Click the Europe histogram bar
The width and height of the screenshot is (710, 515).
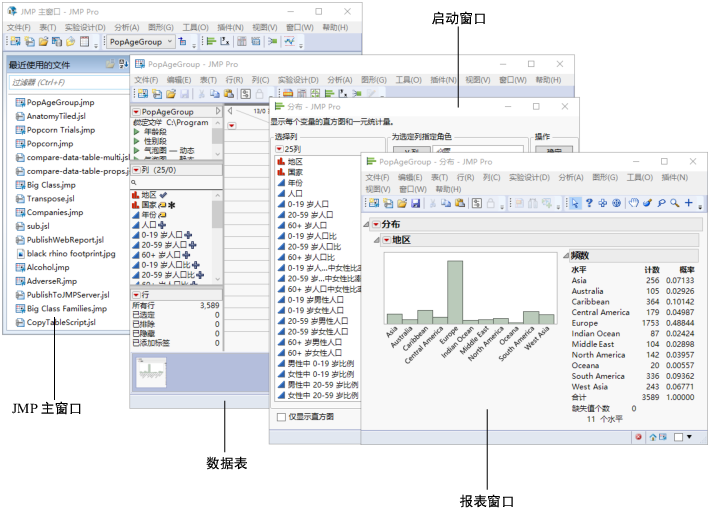pyautogui.click(x=455, y=292)
